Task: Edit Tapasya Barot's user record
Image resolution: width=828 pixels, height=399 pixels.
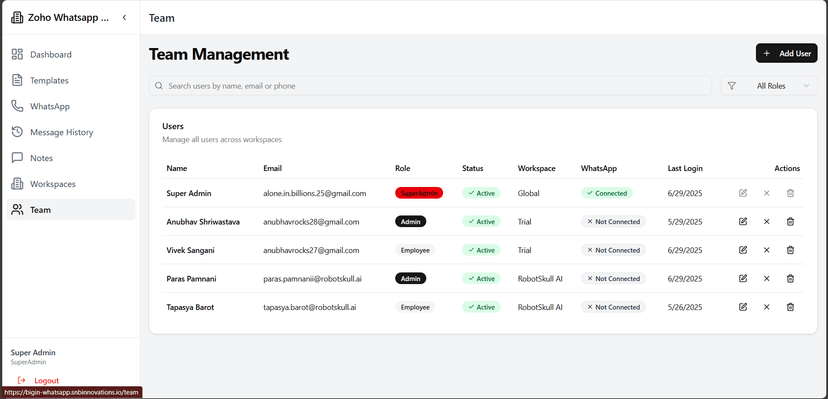Action: click(743, 307)
